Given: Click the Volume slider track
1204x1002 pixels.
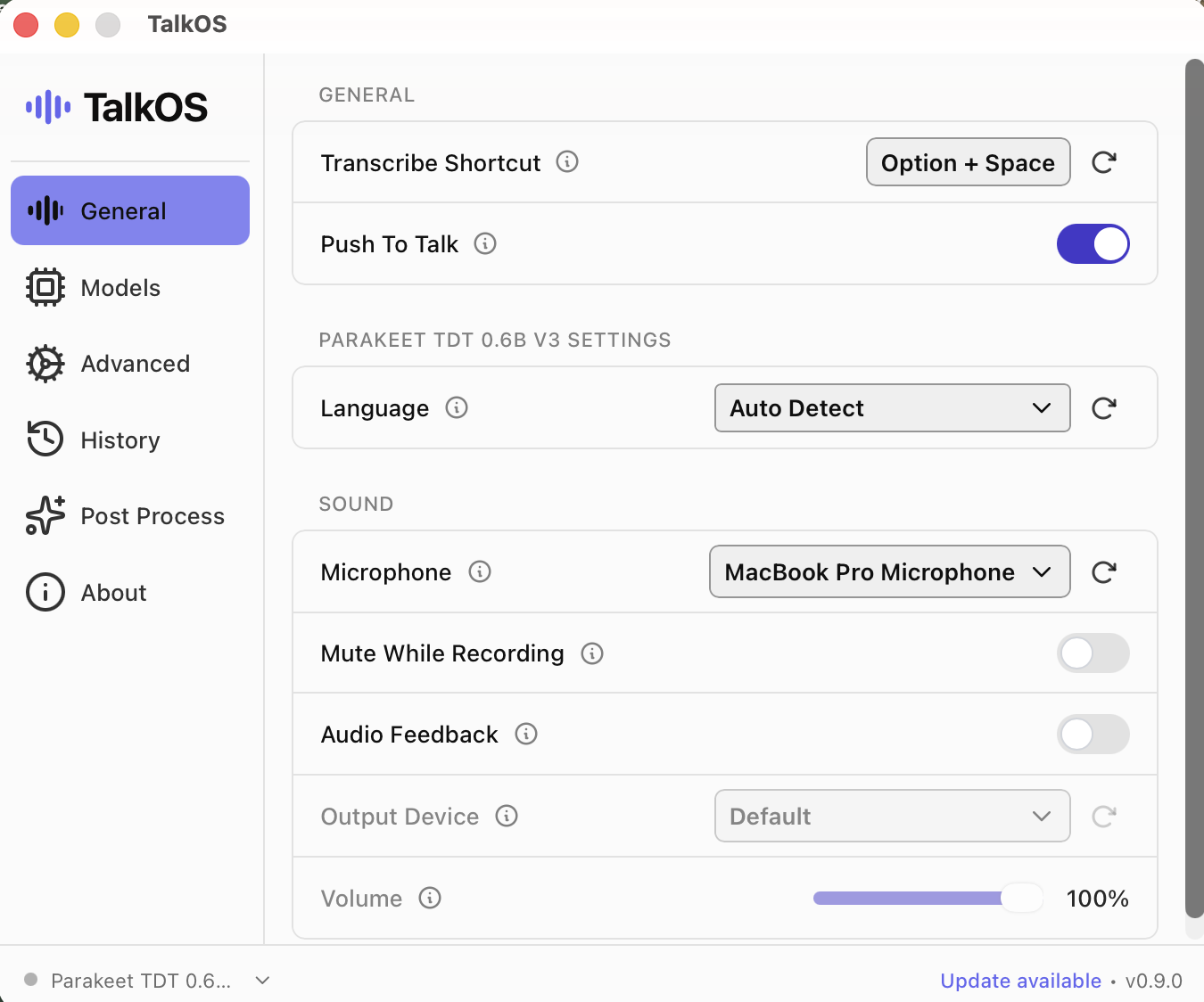Looking at the screenshot, I should pyautogui.click(x=928, y=898).
